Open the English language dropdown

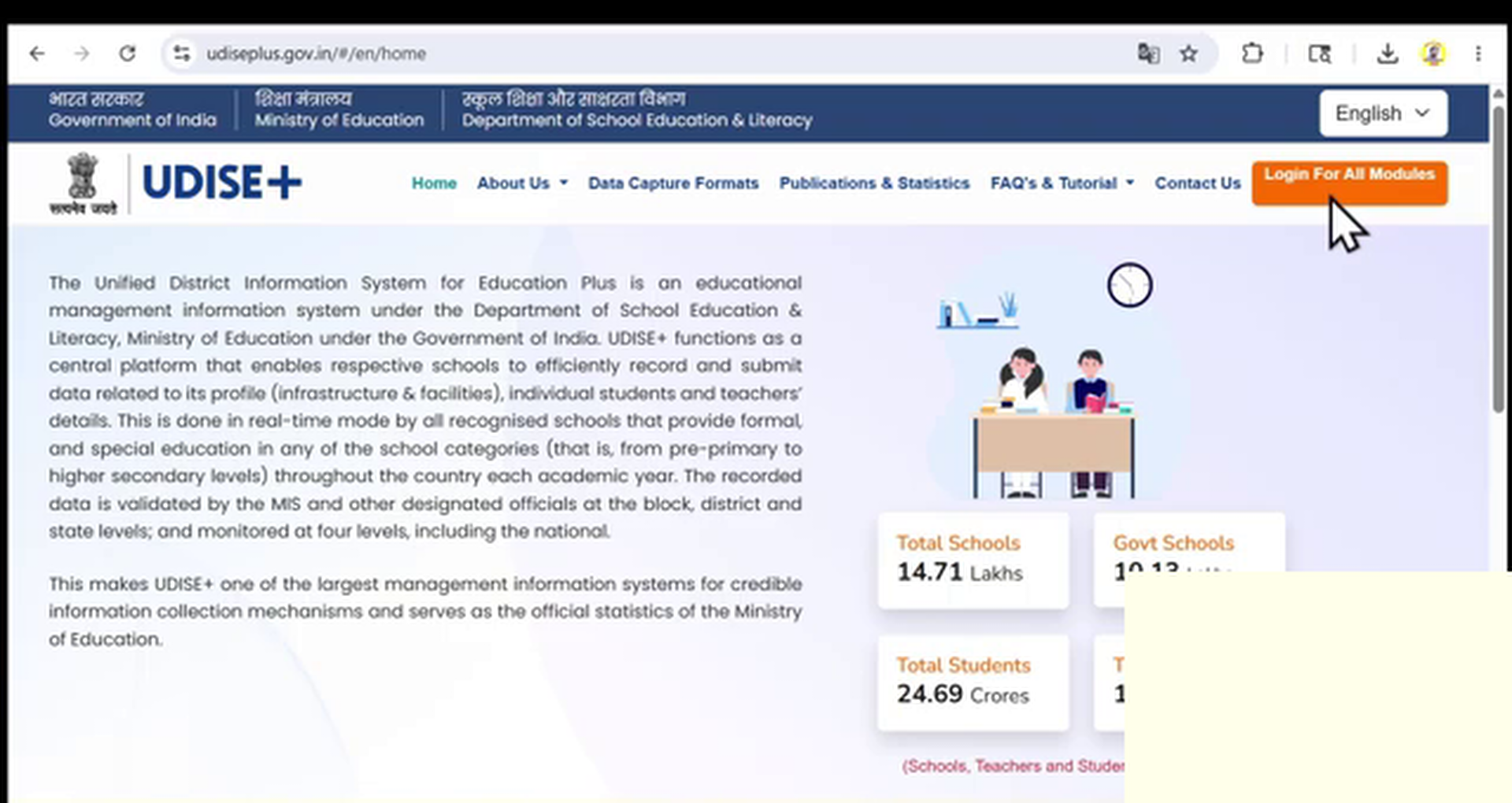1383,113
